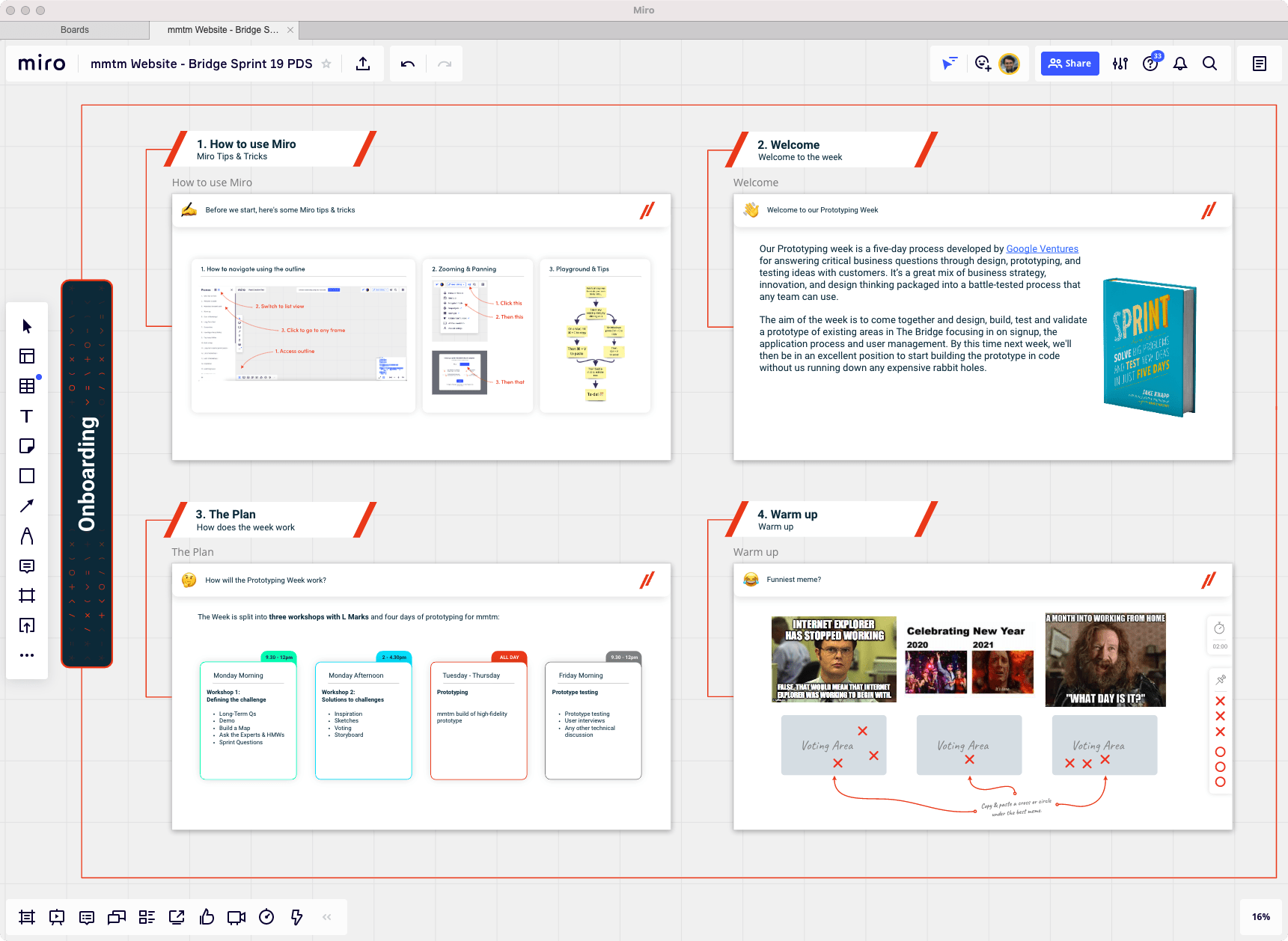
Task: Open the Google Ventures link
Action: (1042, 248)
